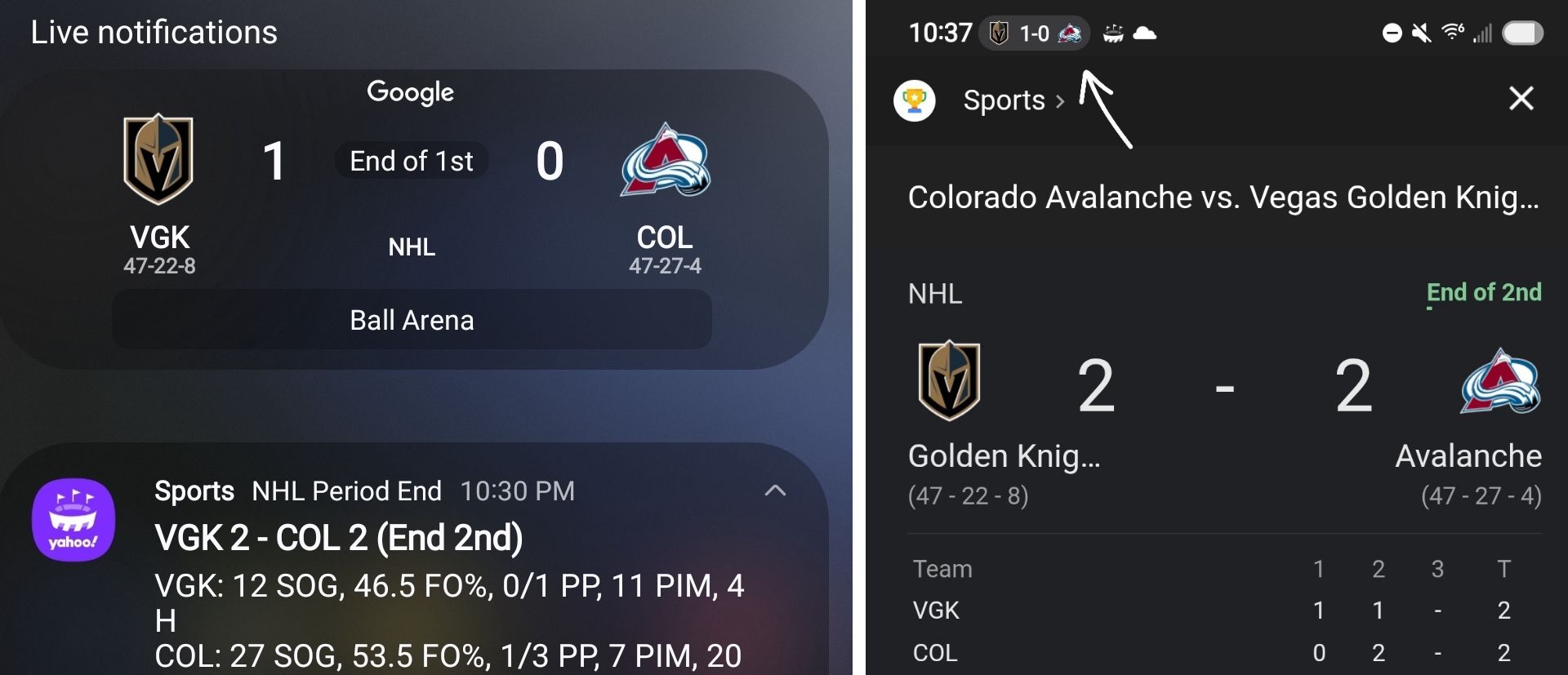Open the Sports breadcrumb link
This screenshot has width=1568, height=675.
click(1013, 100)
